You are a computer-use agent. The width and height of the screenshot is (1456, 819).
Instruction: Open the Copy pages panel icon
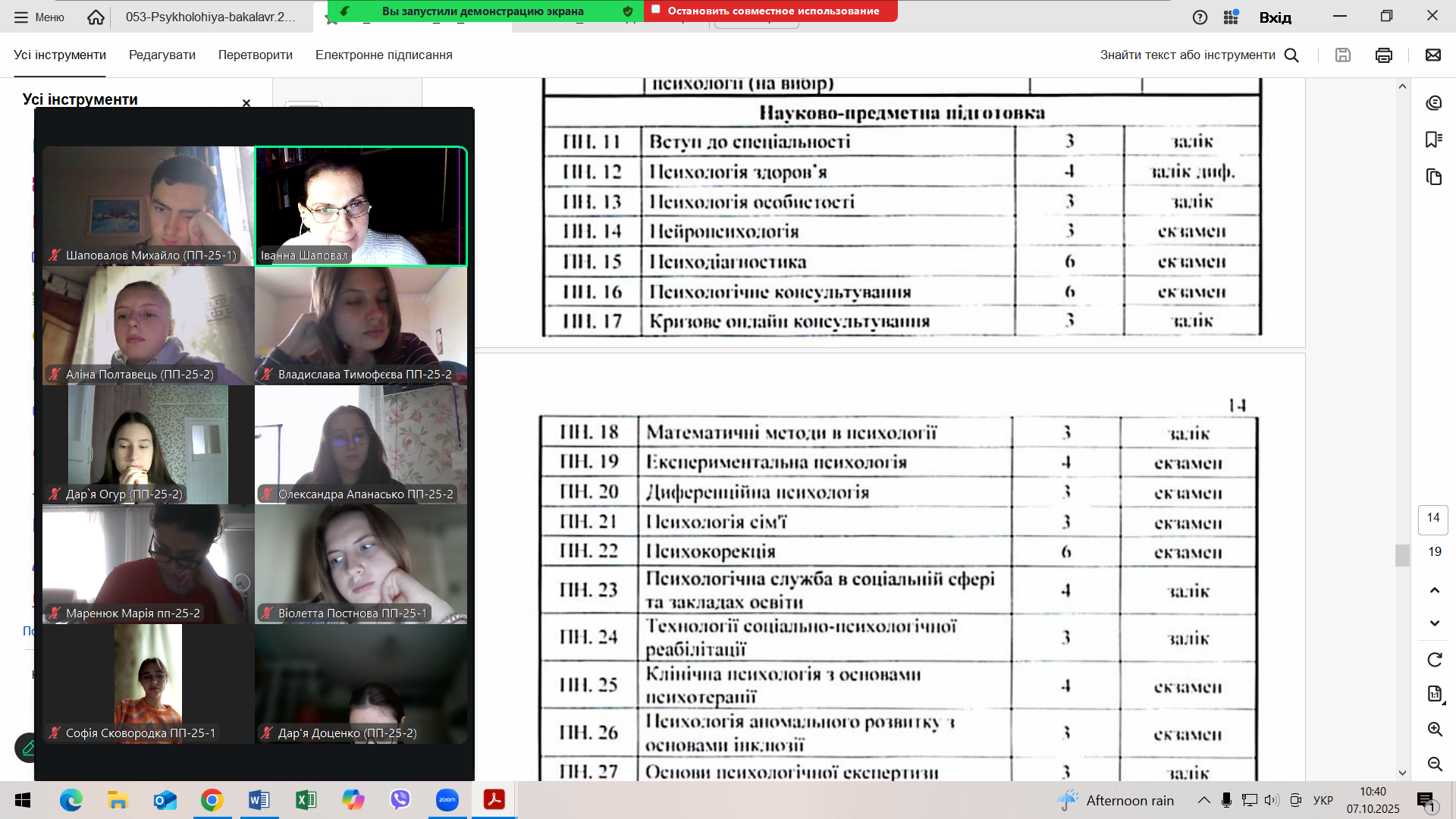pos(1433,177)
